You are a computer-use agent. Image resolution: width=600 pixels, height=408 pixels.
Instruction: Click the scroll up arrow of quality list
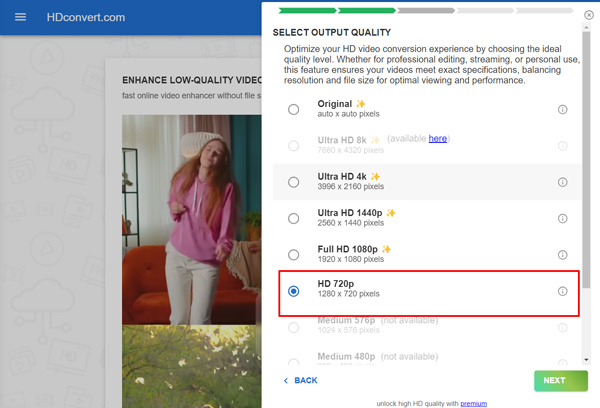tap(586, 28)
